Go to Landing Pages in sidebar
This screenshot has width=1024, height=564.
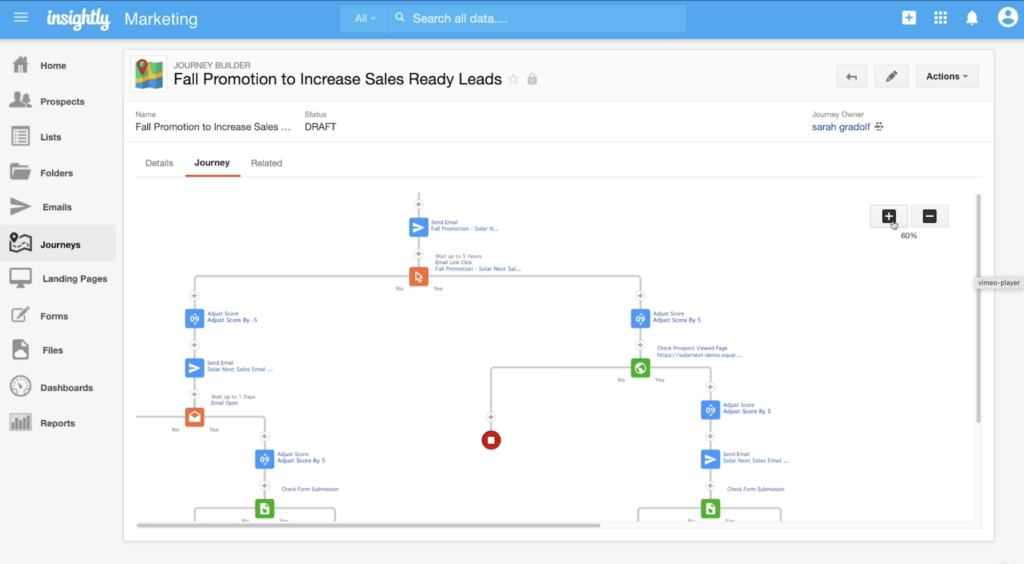click(x=74, y=279)
